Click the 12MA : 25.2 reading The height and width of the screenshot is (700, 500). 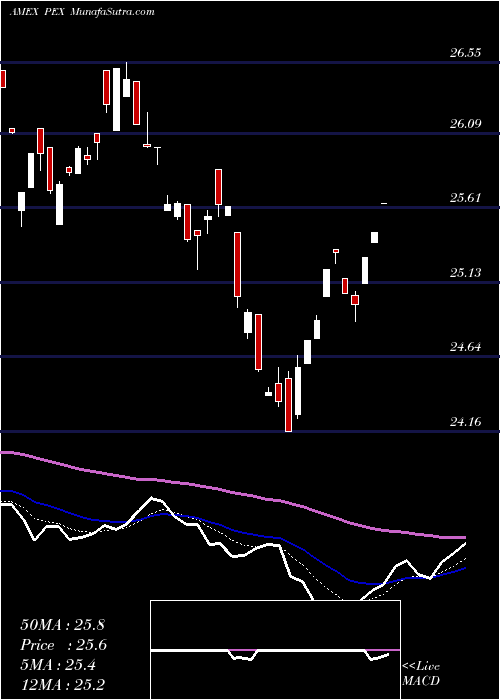click(x=62, y=684)
